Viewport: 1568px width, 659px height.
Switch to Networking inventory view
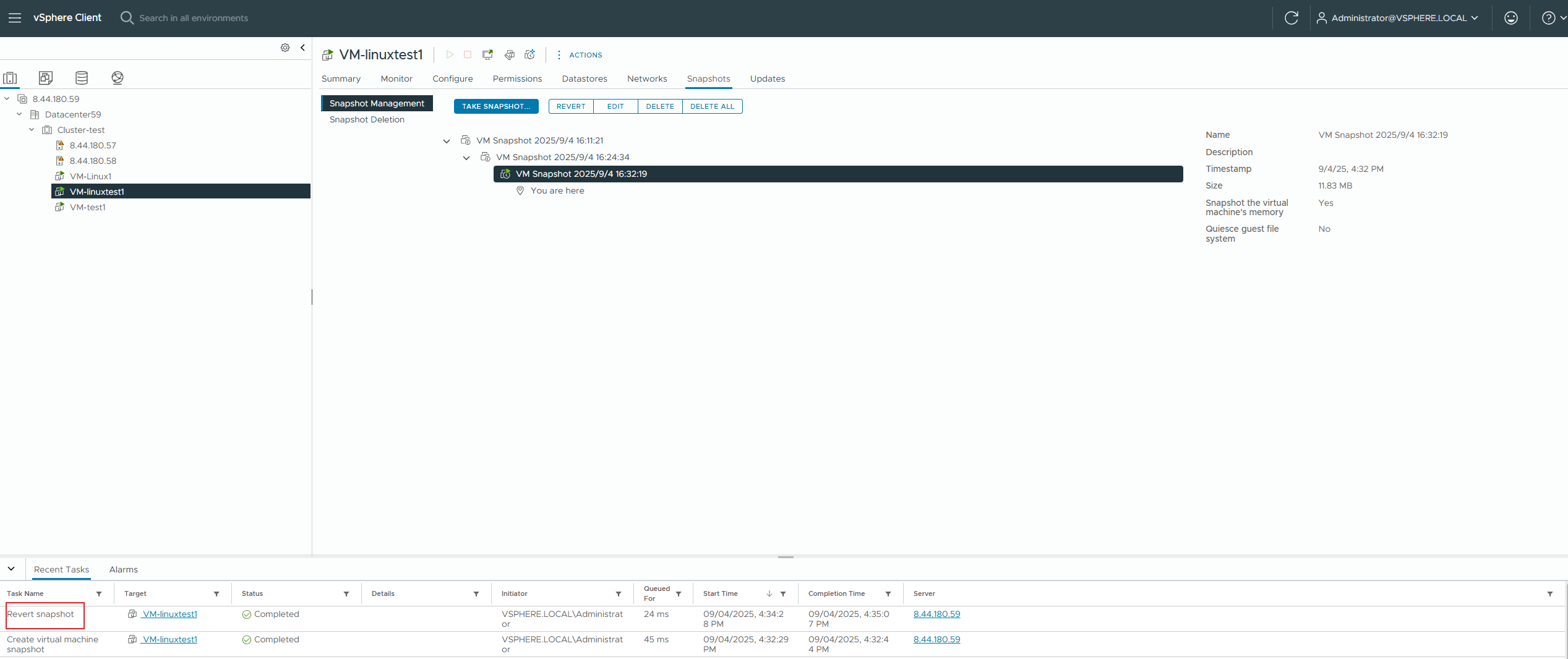(118, 78)
